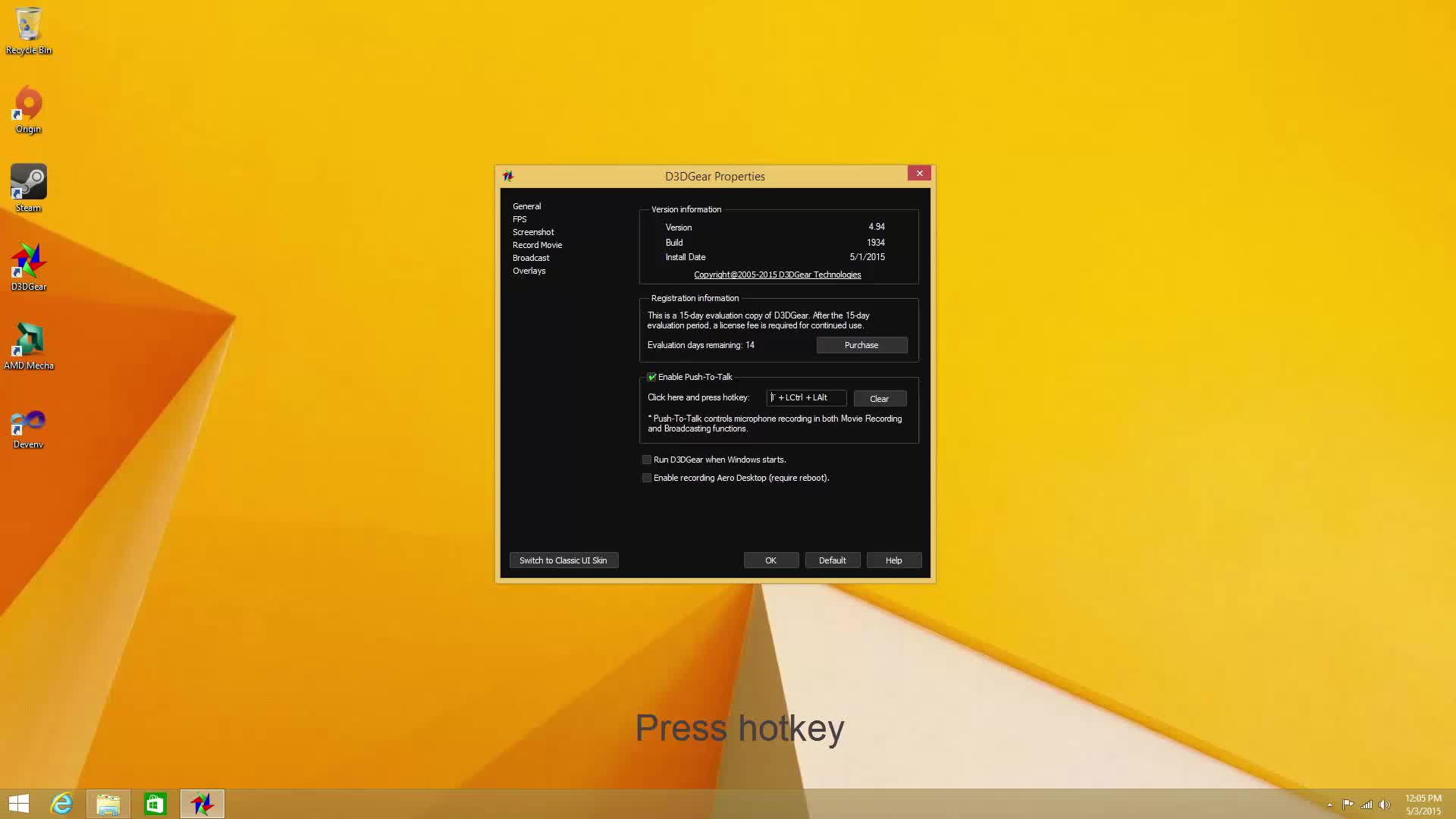Open the D3DGear desktop shortcut icon
This screenshot has width=1456, height=819.
point(29,262)
